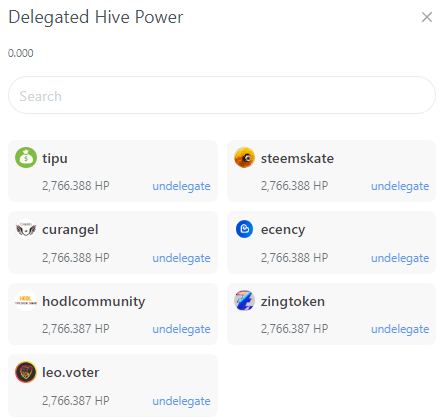444x420 pixels.
Task: Click the Delegated Hive Power title
Action: 96,17
